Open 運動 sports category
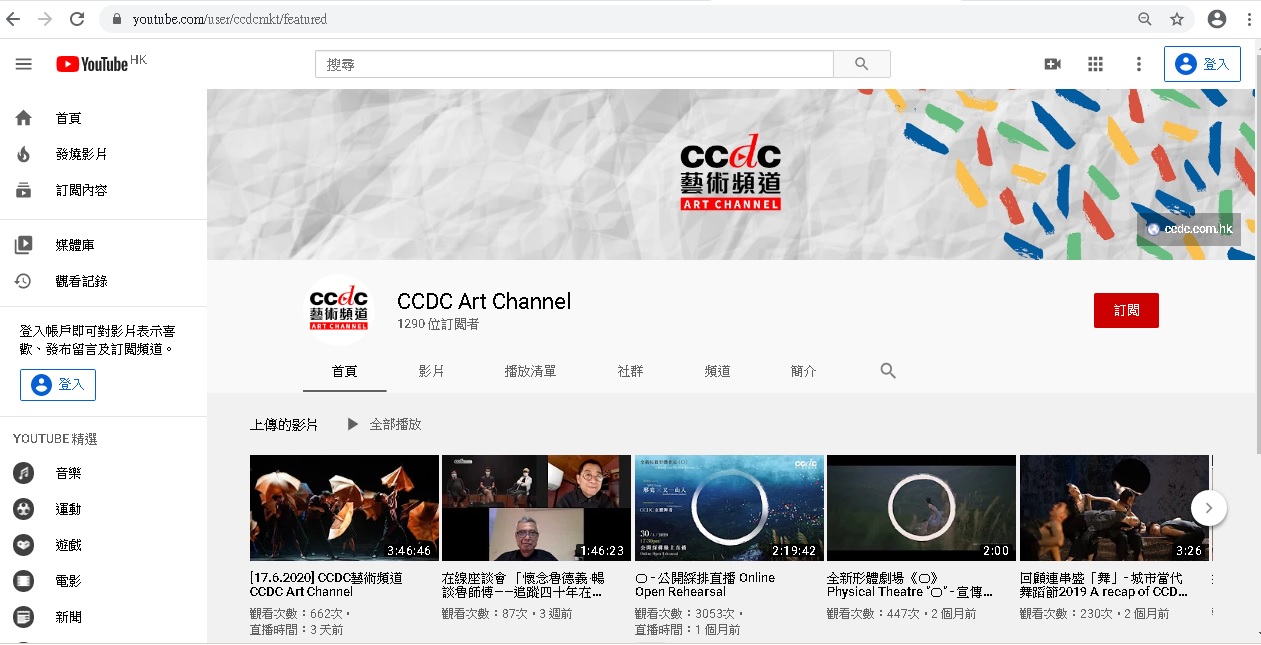Viewport: 1261px width, 645px height. pyautogui.click(x=103, y=509)
